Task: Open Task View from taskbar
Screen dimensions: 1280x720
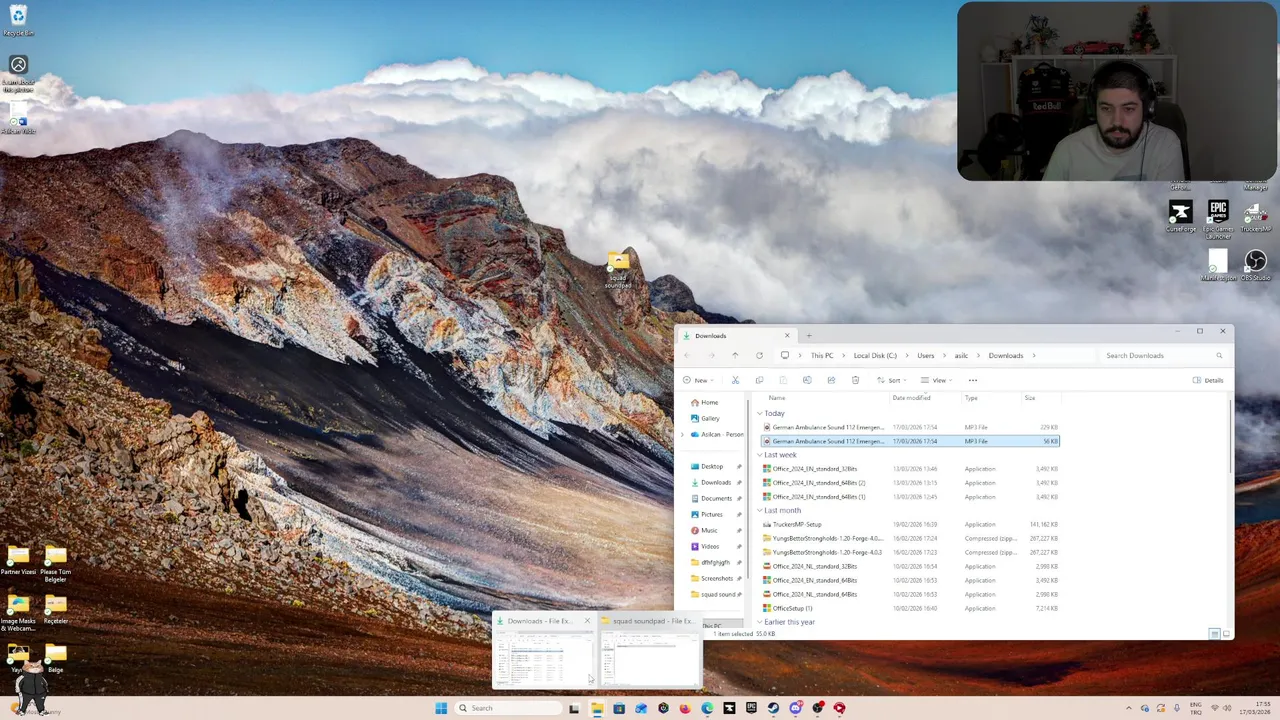Action: click(x=574, y=708)
